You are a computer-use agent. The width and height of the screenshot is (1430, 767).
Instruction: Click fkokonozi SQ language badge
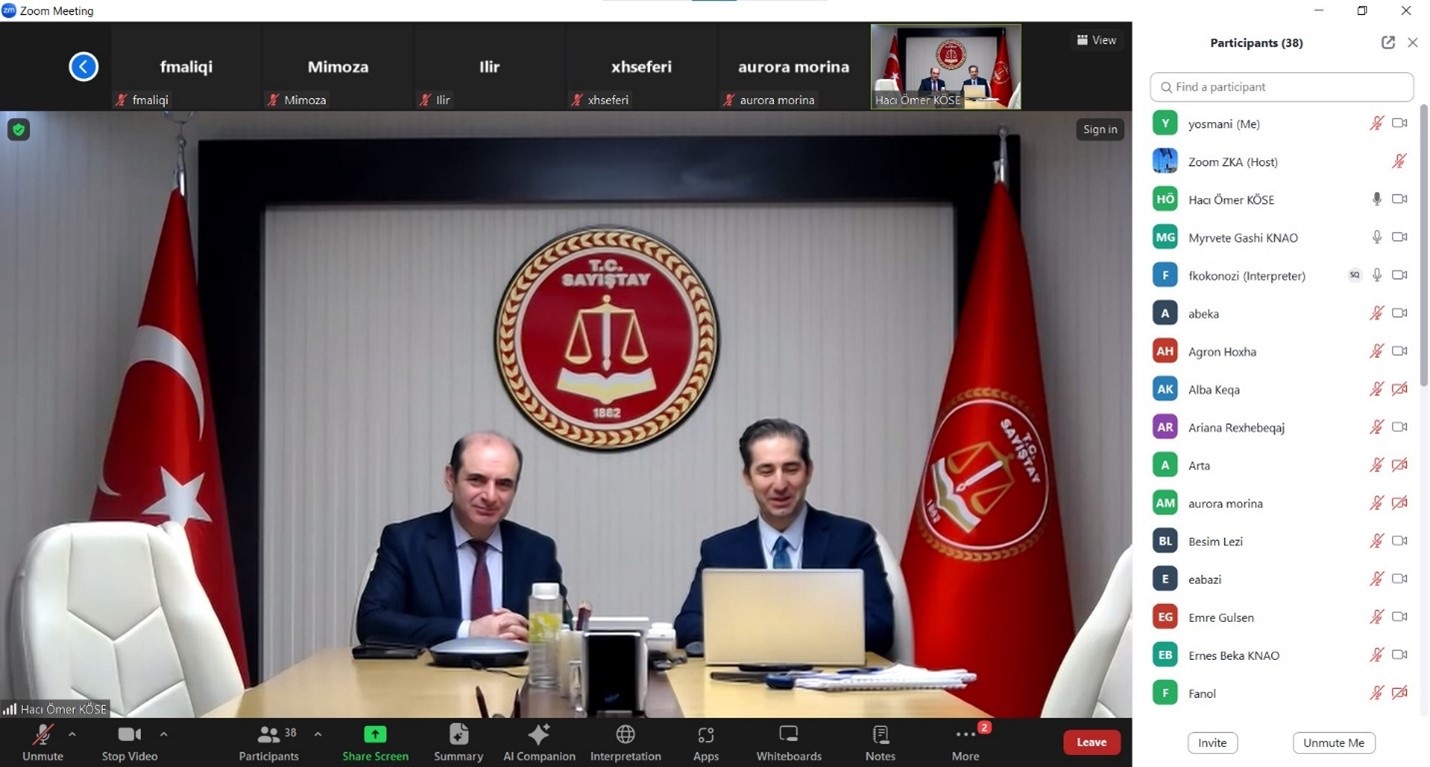click(1355, 275)
